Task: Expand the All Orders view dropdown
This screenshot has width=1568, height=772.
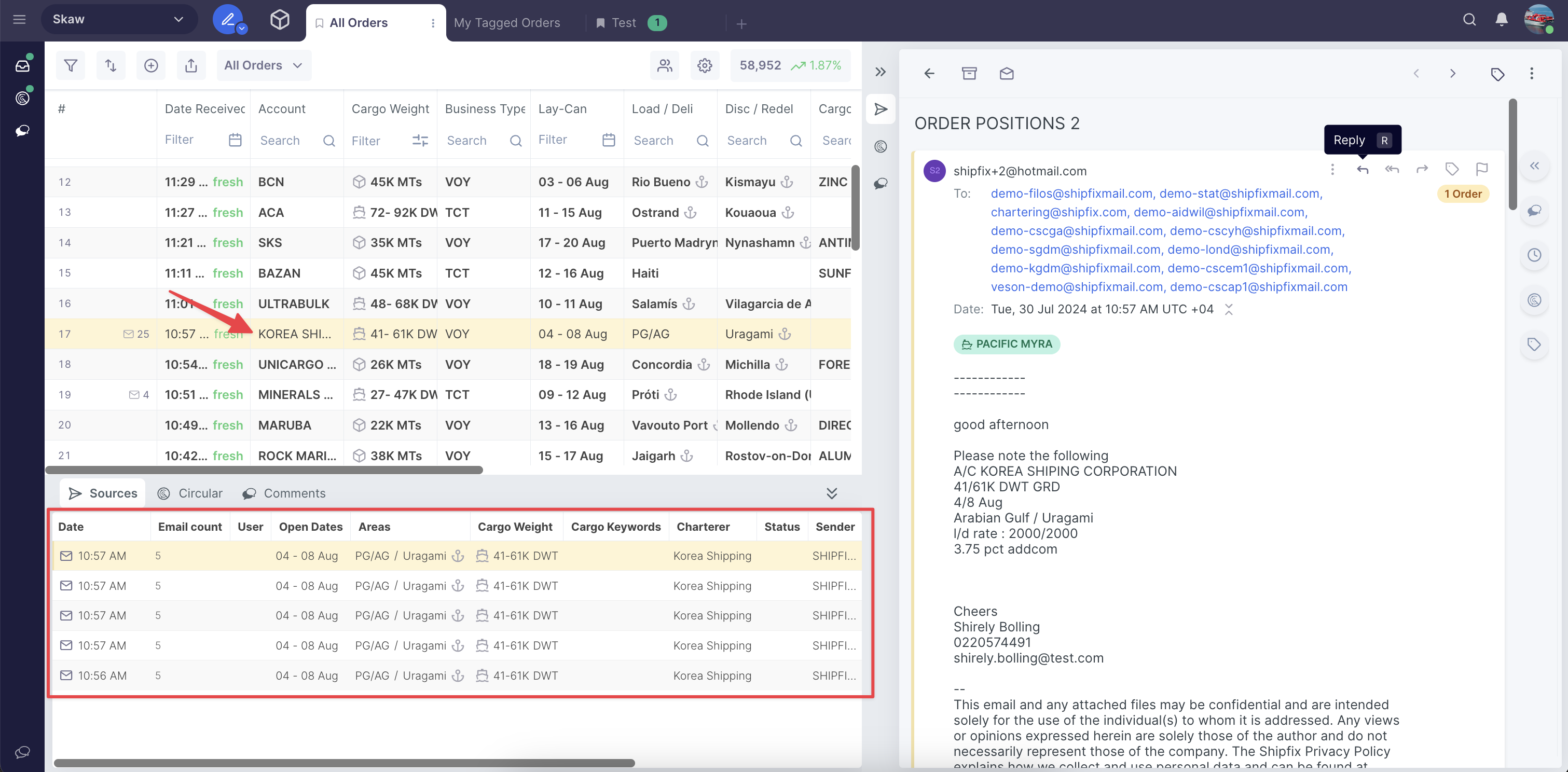Action: (x=263, y=65)
